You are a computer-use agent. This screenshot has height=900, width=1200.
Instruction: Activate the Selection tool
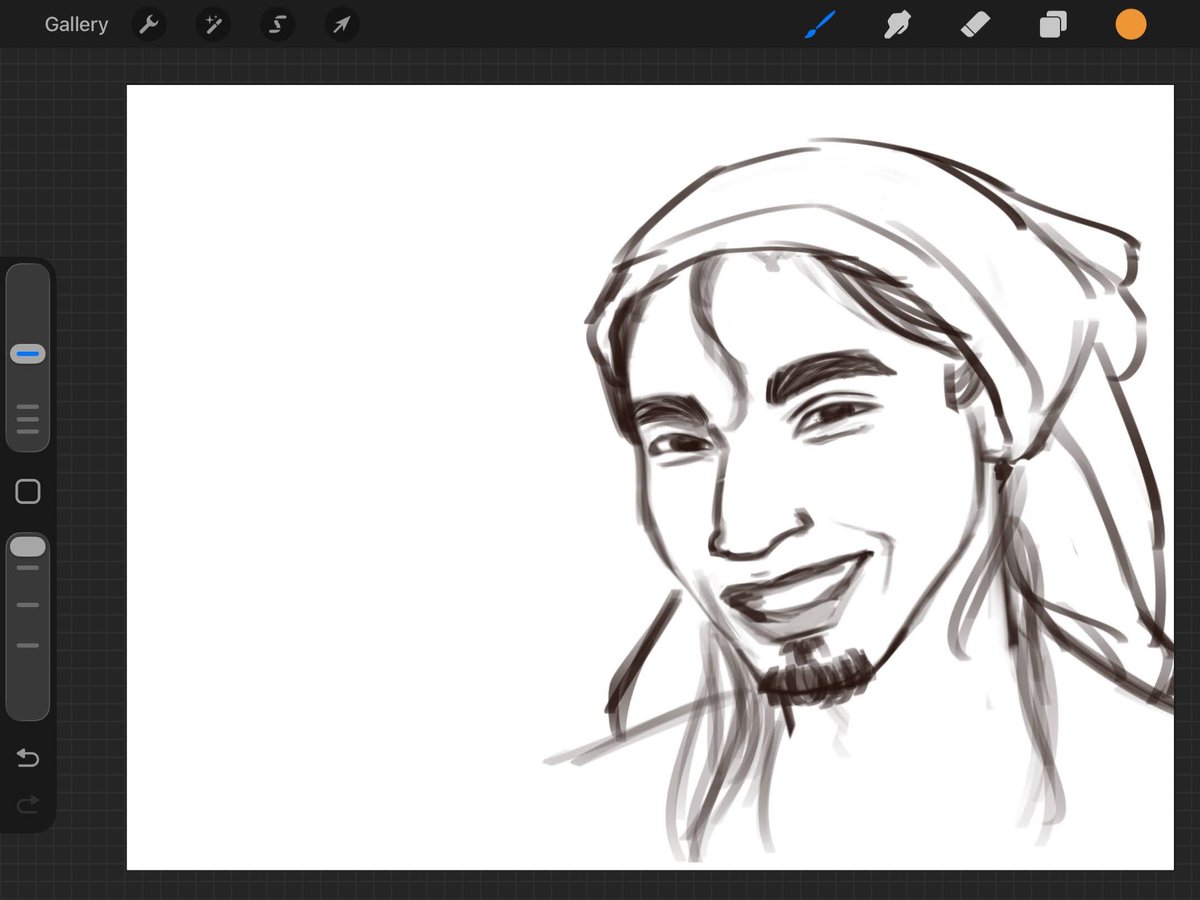(277, 25)
